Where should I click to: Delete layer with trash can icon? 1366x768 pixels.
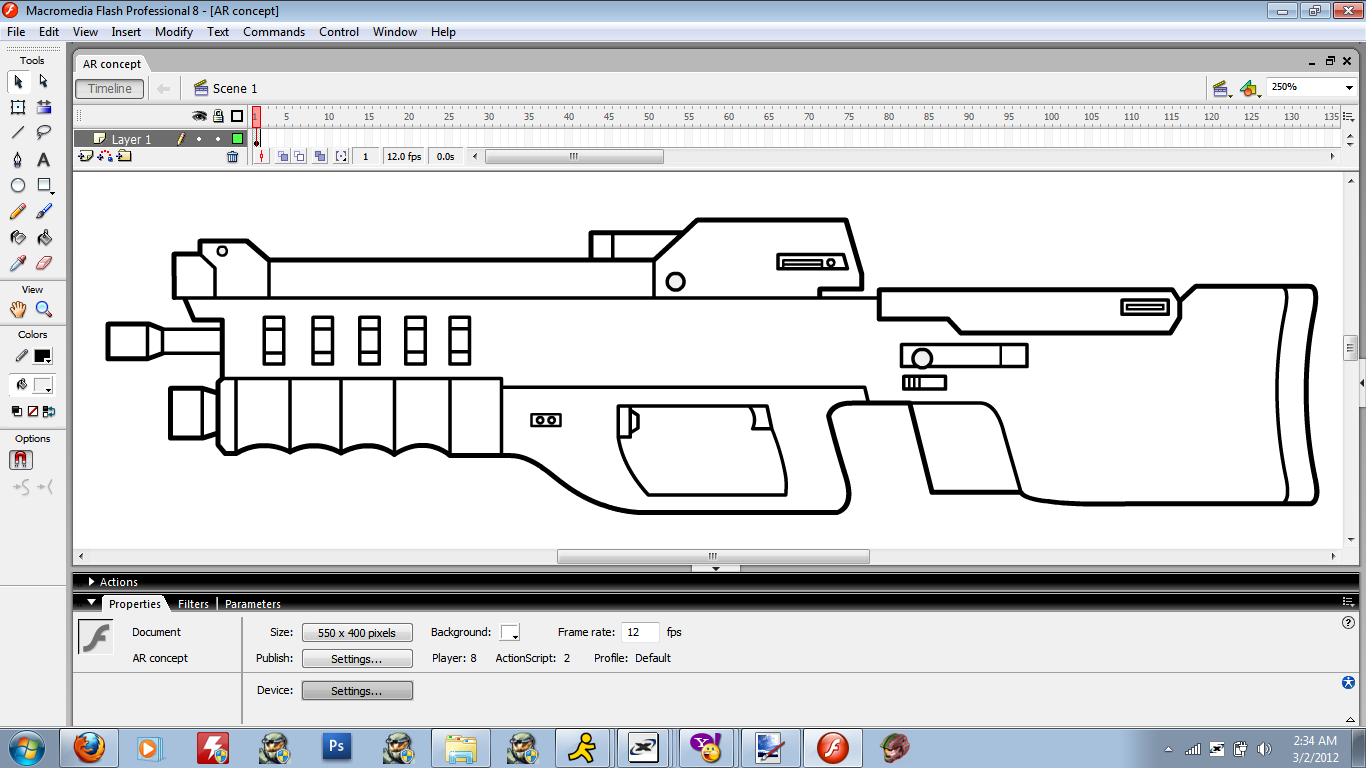click(x=233, y=157)
